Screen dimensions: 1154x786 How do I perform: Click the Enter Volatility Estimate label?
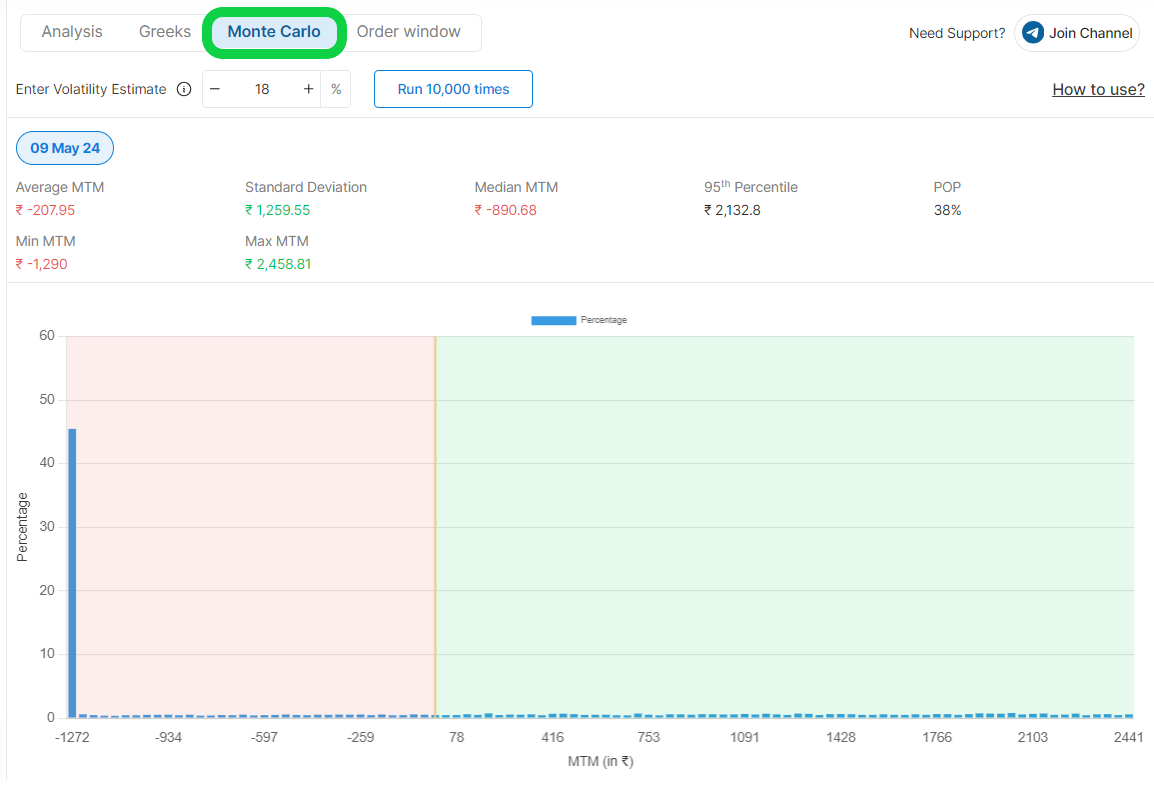(91, 89)
